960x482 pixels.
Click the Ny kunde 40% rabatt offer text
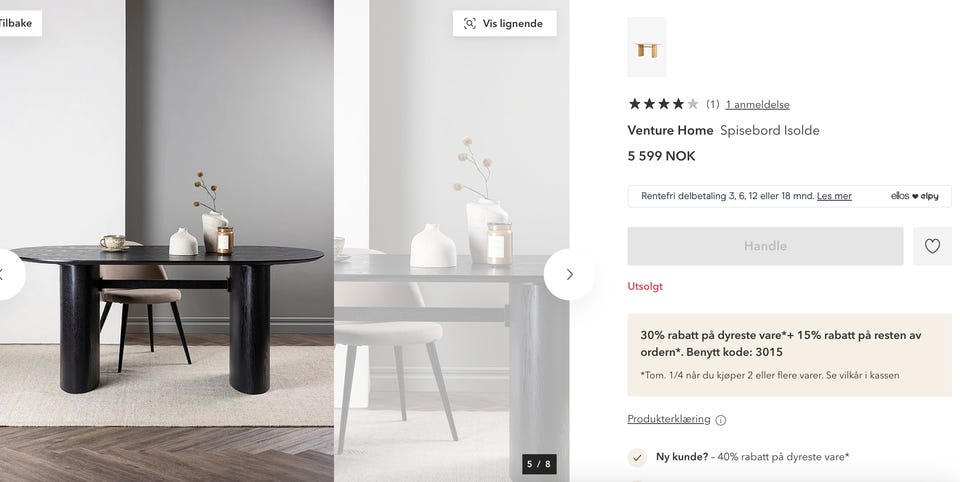[x=752, y=457]
